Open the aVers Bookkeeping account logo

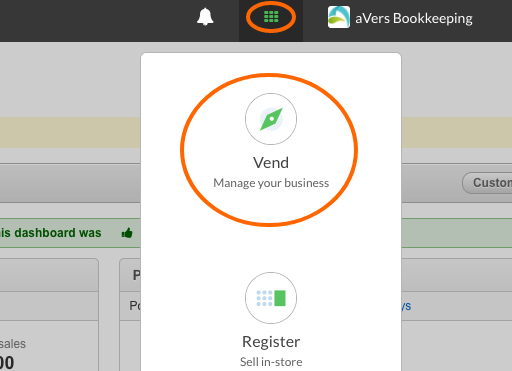coord(339,17)
